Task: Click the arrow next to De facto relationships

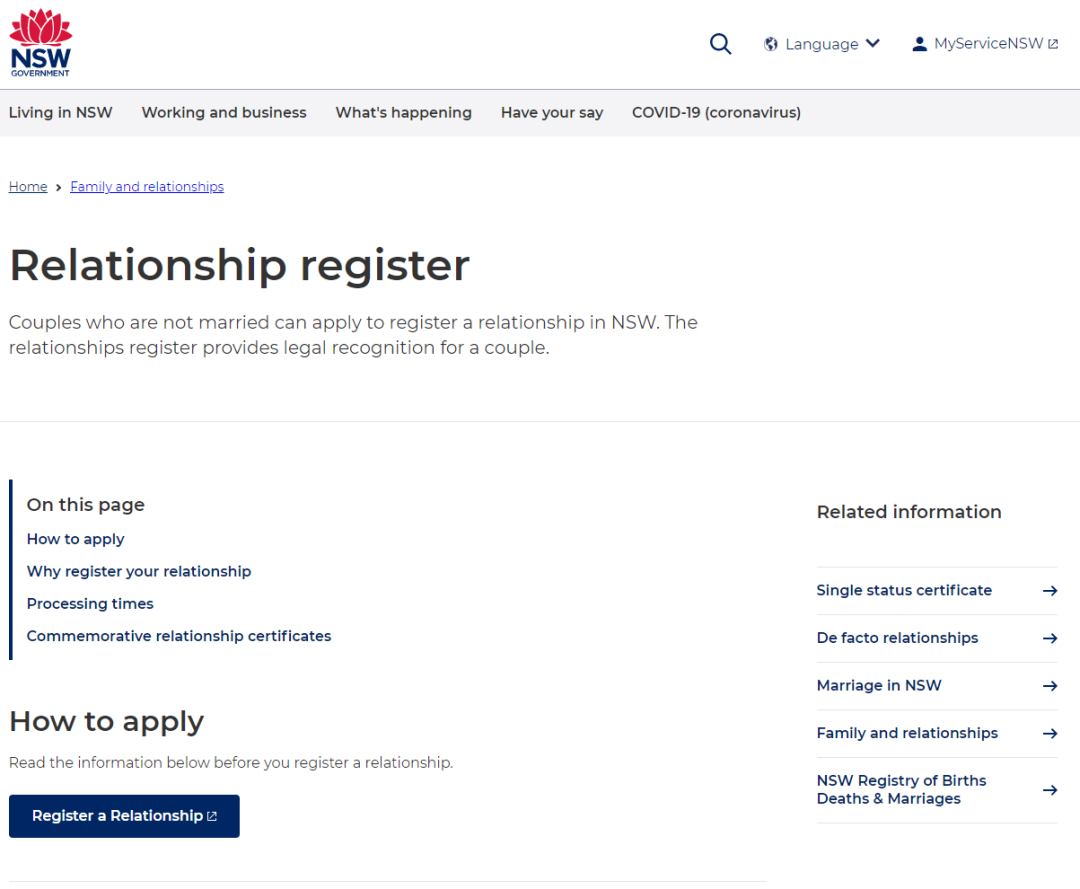Action: tap(1050, 638)
